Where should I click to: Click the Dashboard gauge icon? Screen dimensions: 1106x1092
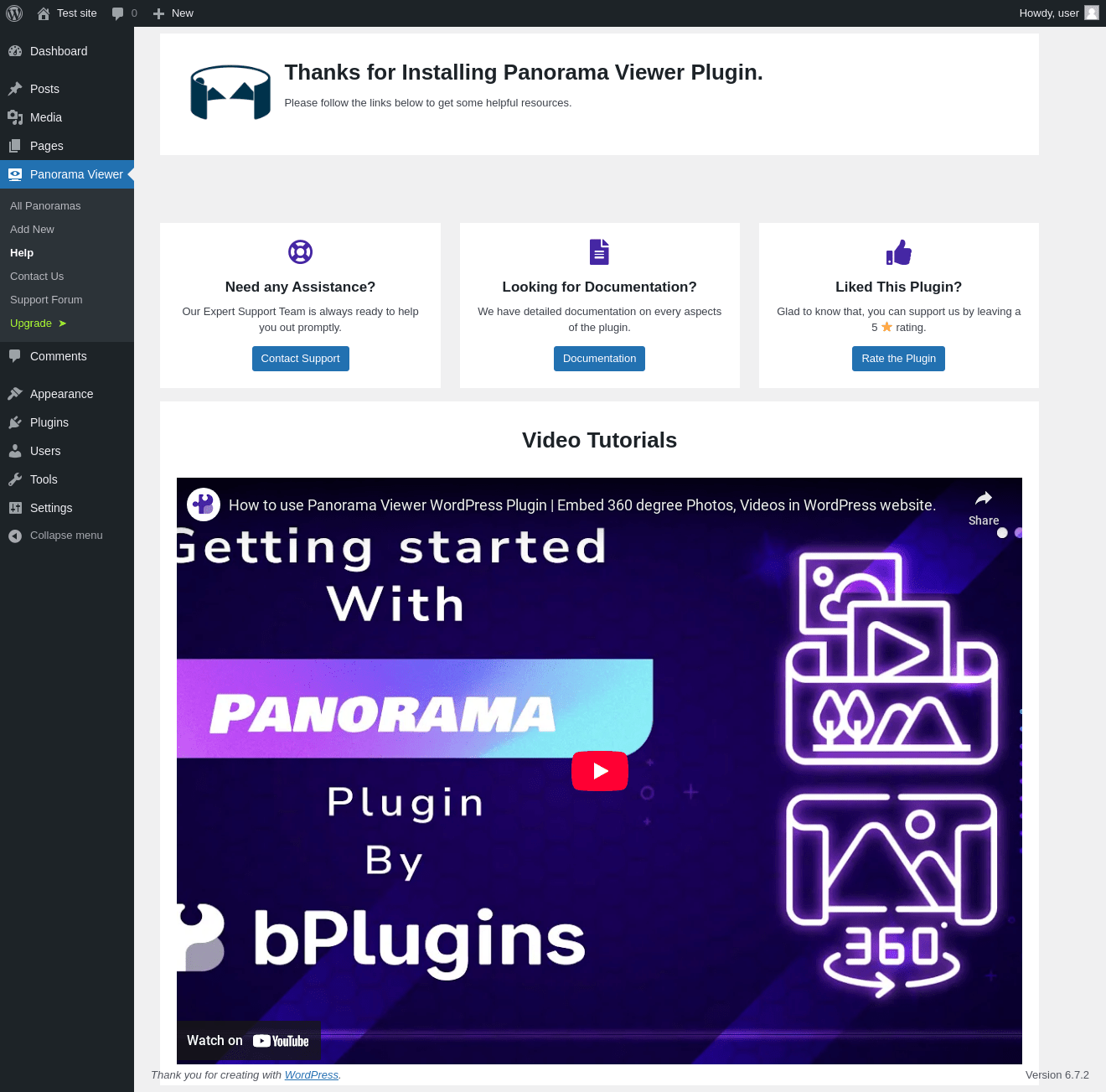(x=15, y=51)
